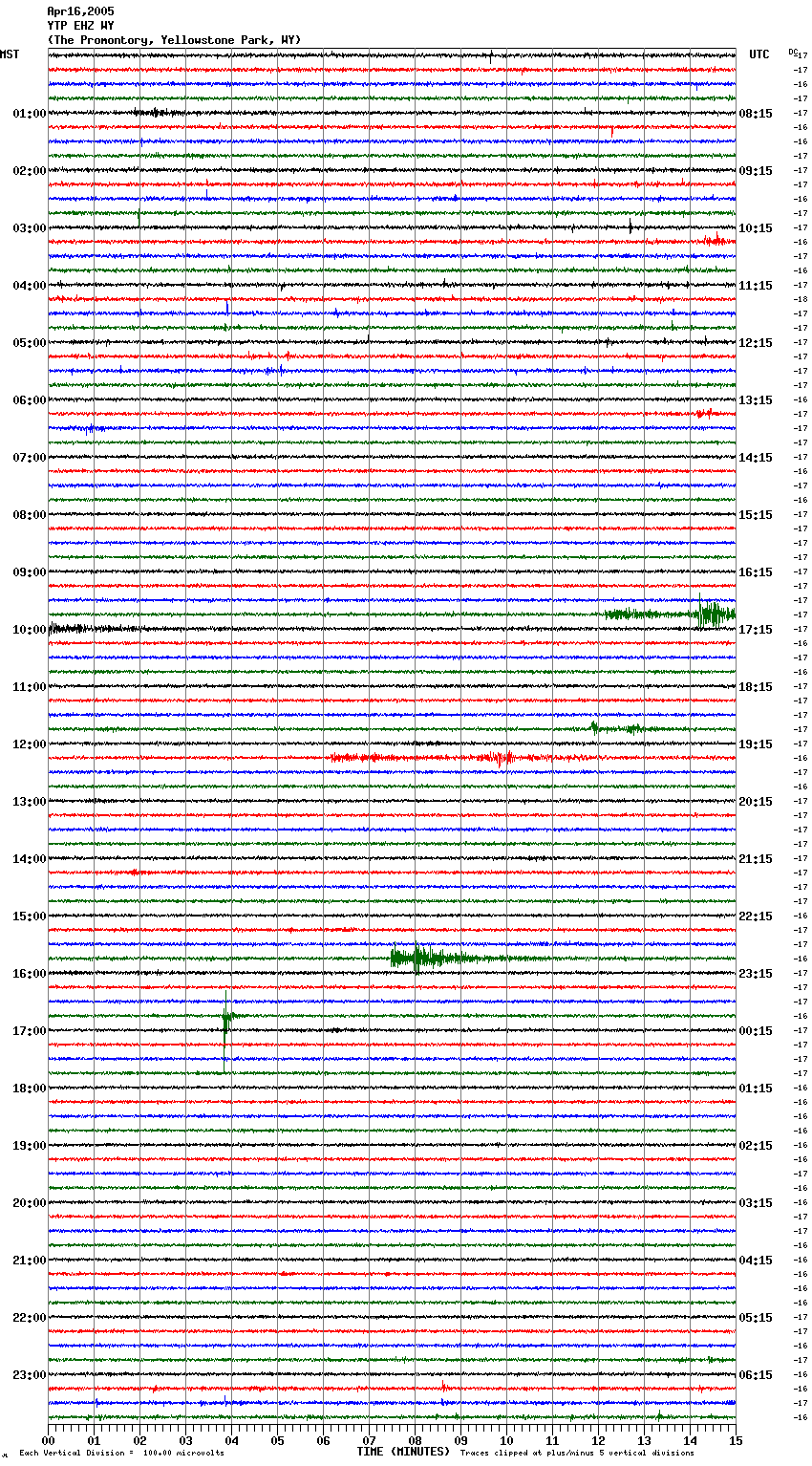Click the date label Apr16,2005
Image resolution: width=812 pixels, height=1466 pixels.
pos(80,11)
